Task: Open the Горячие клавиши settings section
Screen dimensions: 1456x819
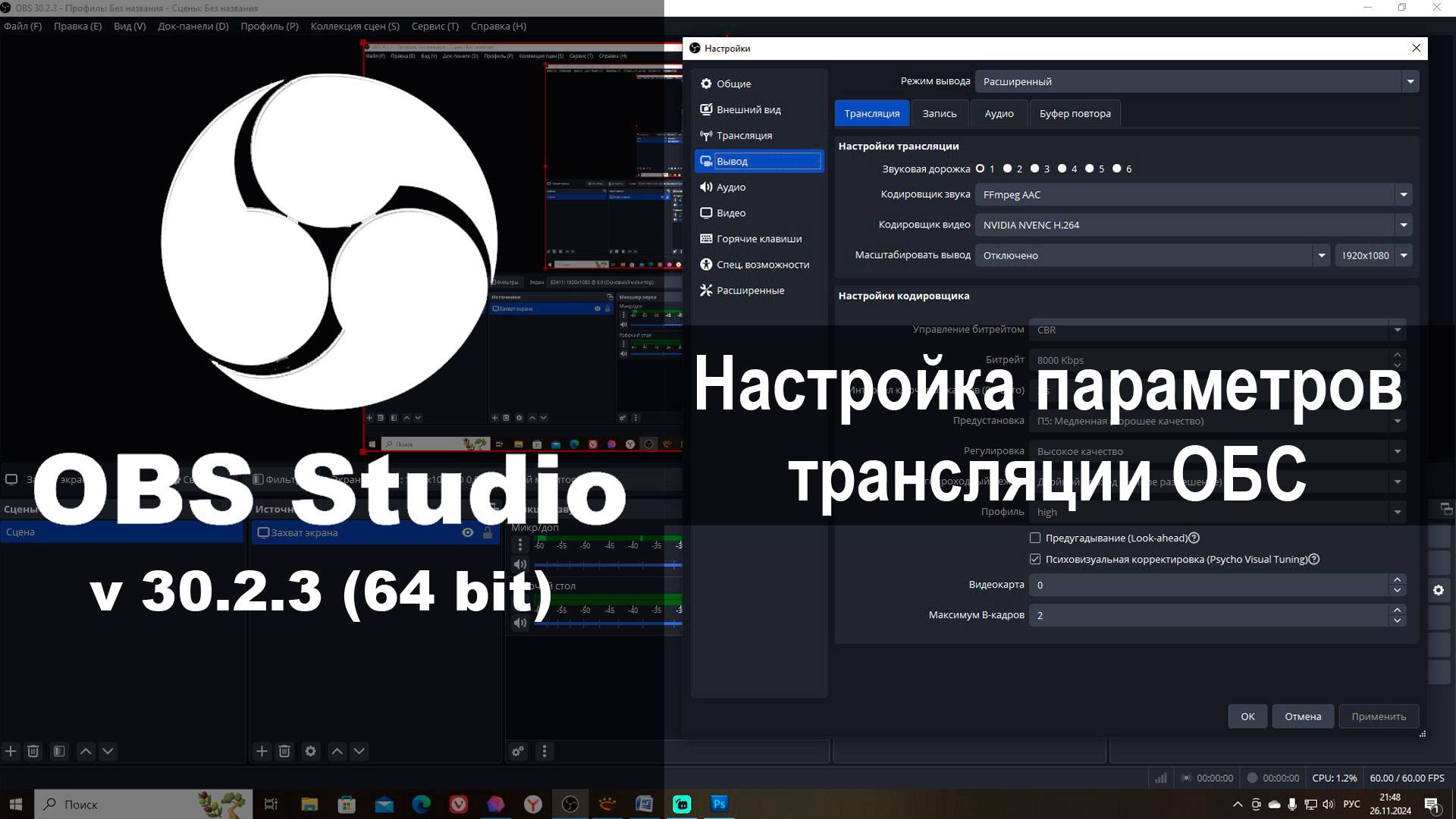Action: coord(758,239)
